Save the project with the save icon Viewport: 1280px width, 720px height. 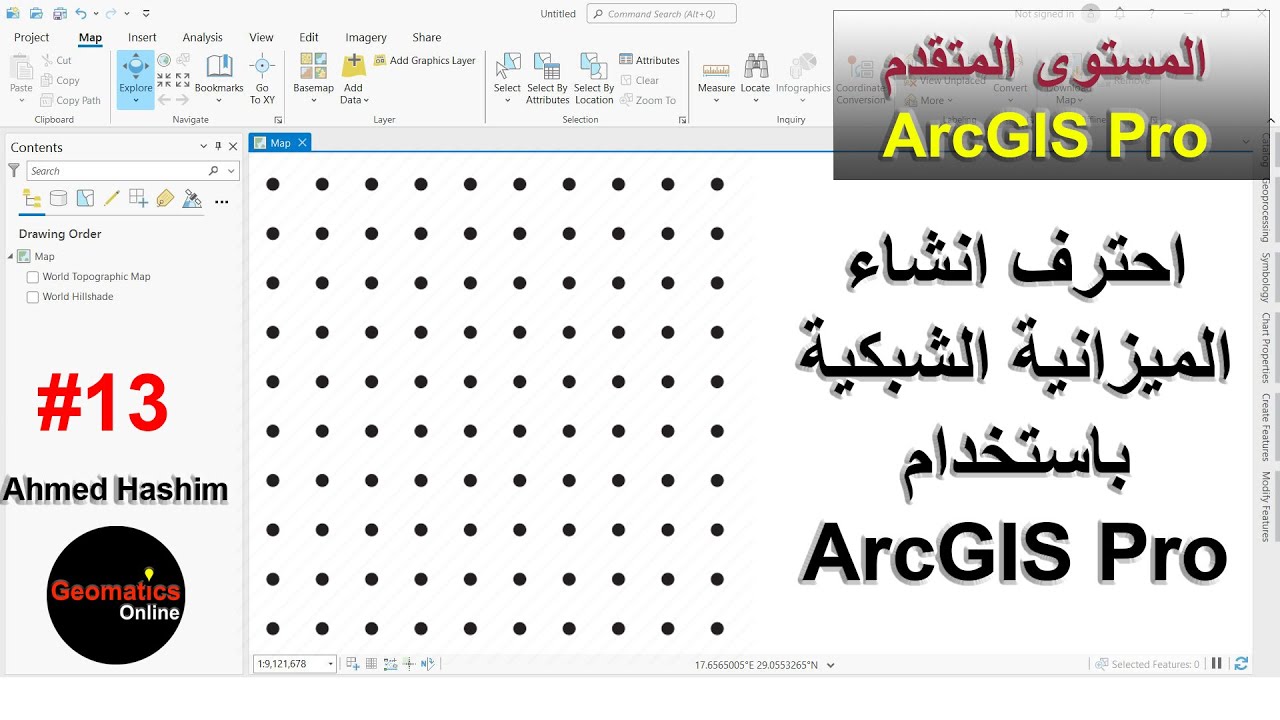coord(60,14)
